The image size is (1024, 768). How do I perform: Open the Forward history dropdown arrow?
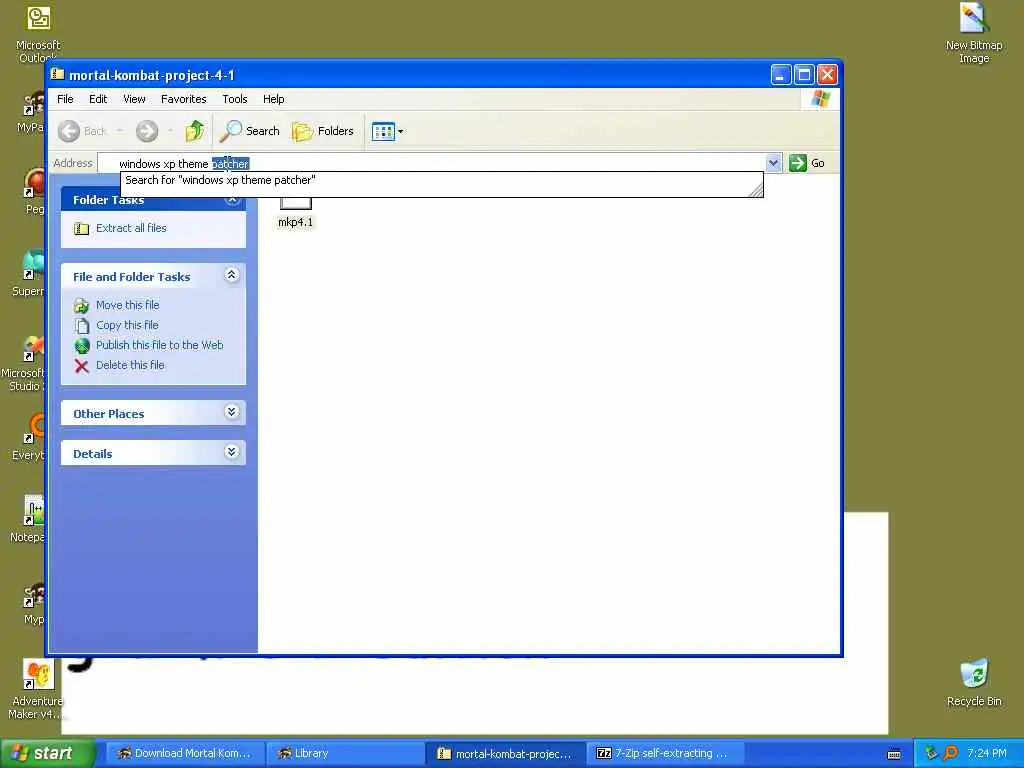point(170,131)
